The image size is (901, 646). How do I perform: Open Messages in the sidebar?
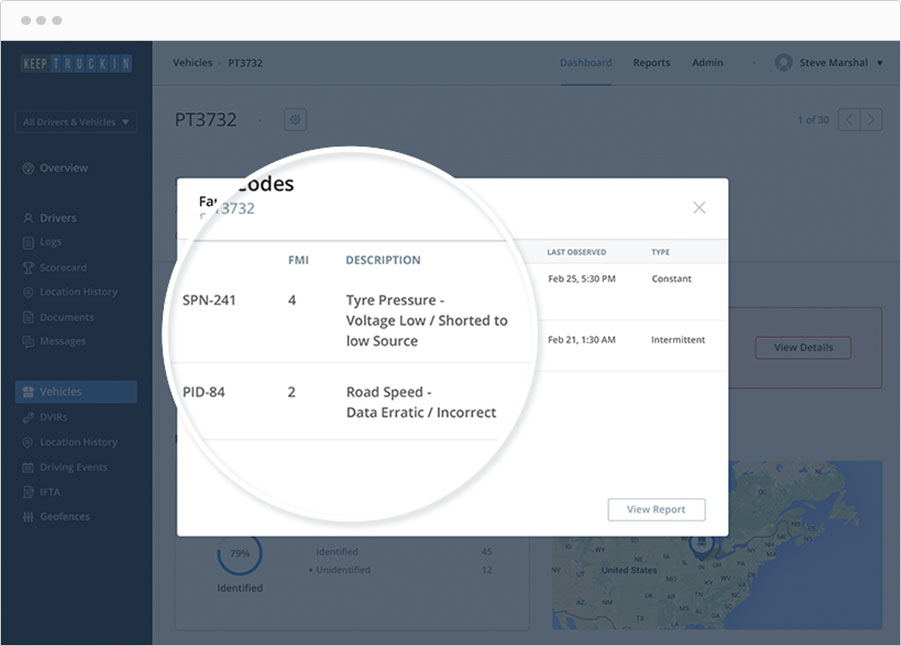62,342
